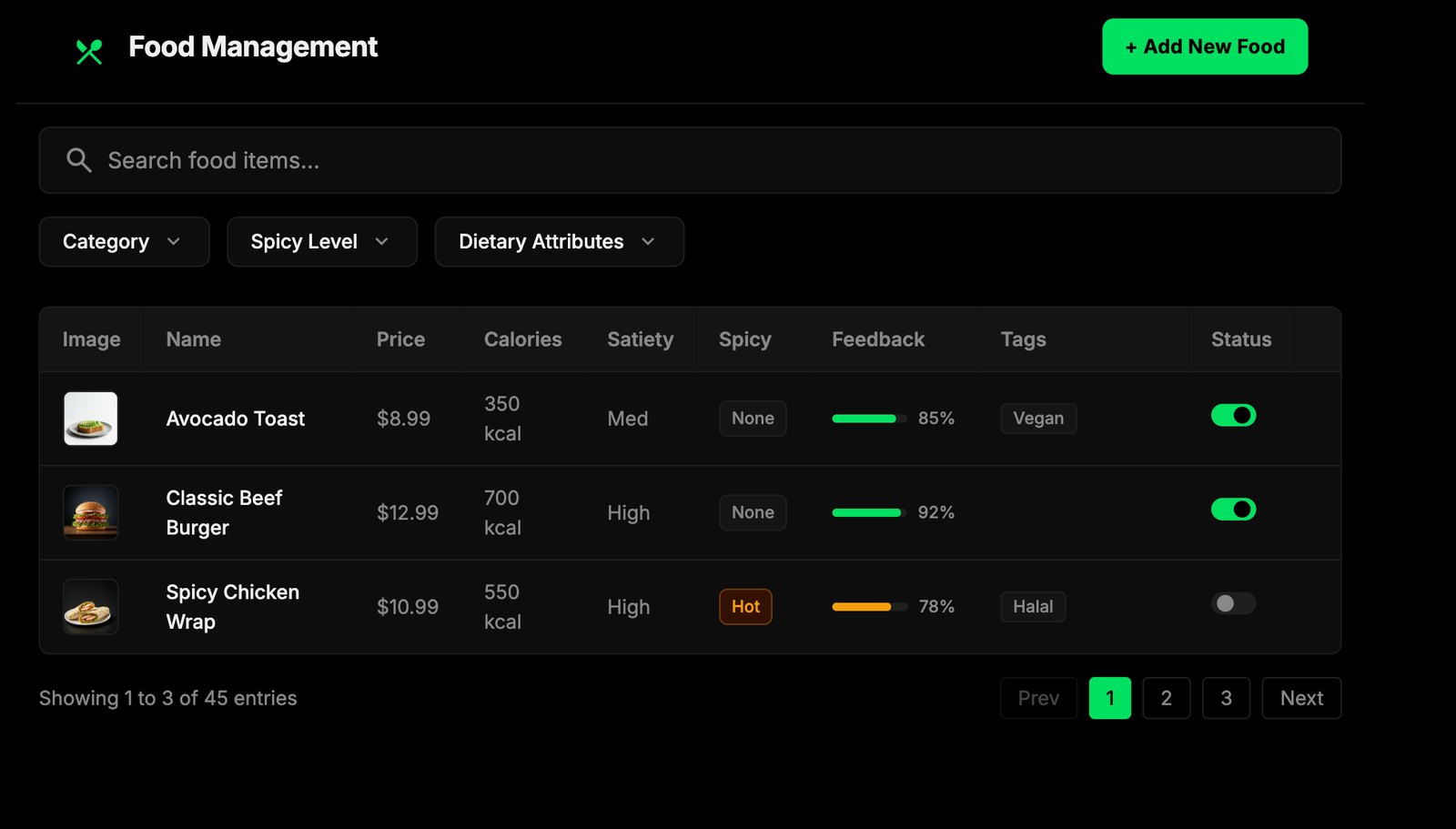The image size is (1456, 829).
Task: Expand the Spicy Level dropdown
Action: tap(322, 242)
